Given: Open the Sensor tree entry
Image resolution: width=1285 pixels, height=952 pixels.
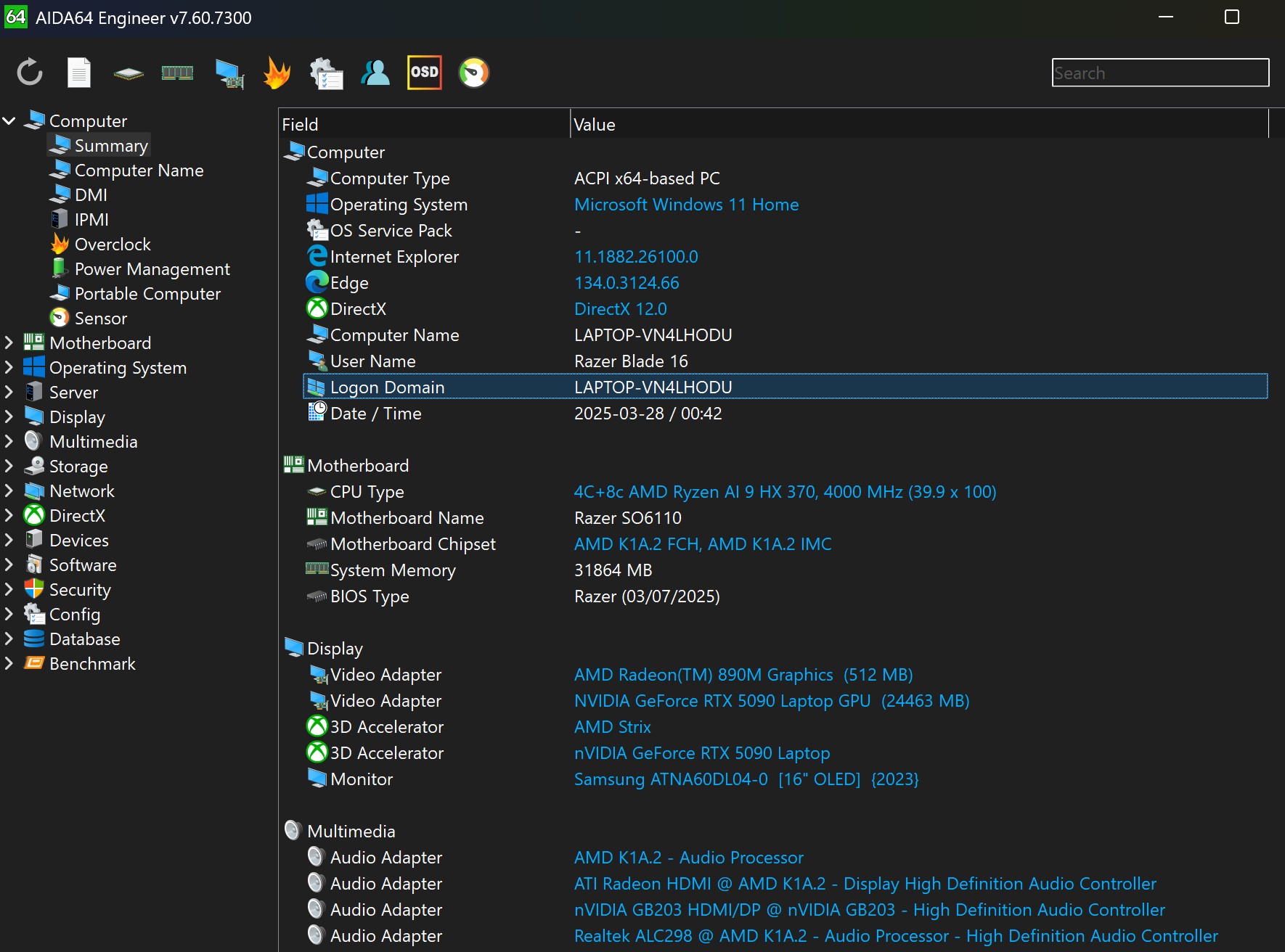Looking at the screenshot, I should 88,319.
